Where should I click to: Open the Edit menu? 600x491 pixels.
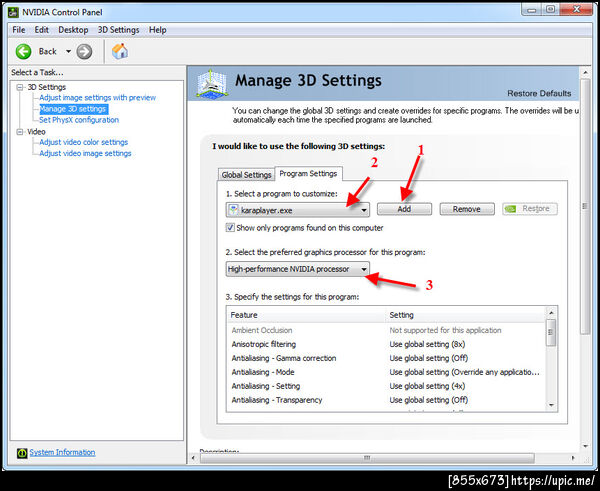point(41,30)
